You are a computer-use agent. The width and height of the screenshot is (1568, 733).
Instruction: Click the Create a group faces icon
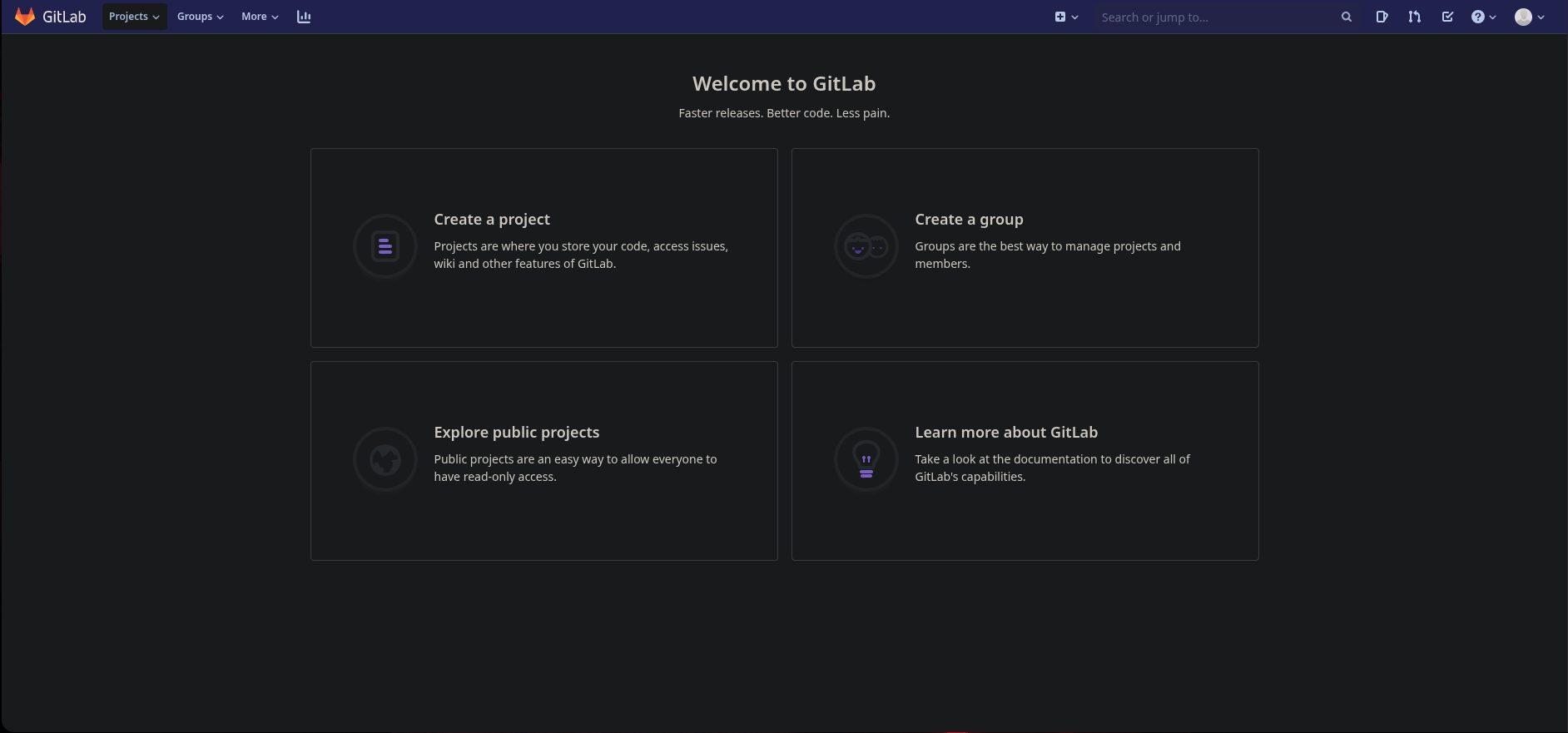pyautogui.click(x=866, y=246)
